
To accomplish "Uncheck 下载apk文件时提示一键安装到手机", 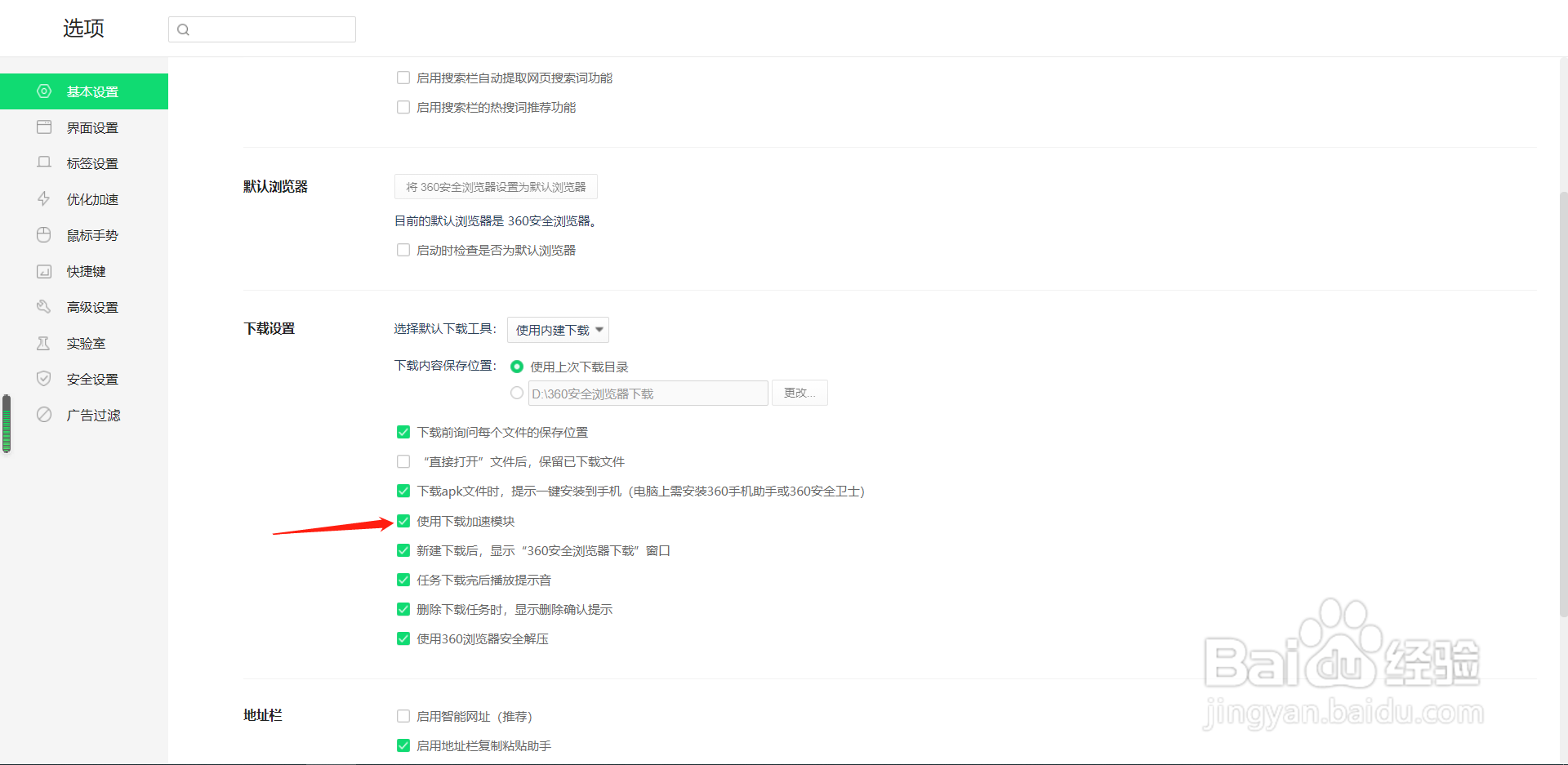I will (x=403, y=491).
